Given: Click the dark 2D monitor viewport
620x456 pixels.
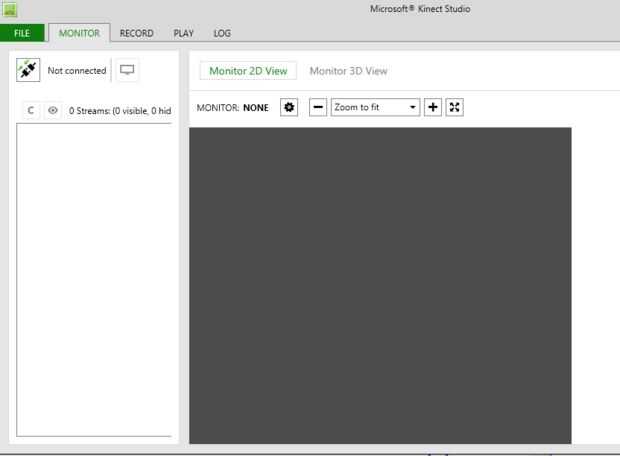Looking at the screenshot, I should (380, 286).
